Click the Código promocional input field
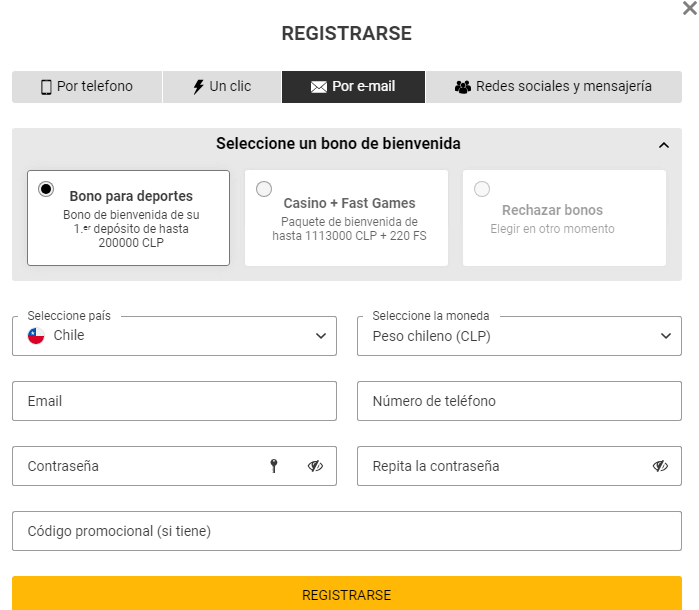Image resolution: width=699 pixels, height=610 pixels. [x=346, y=531]
